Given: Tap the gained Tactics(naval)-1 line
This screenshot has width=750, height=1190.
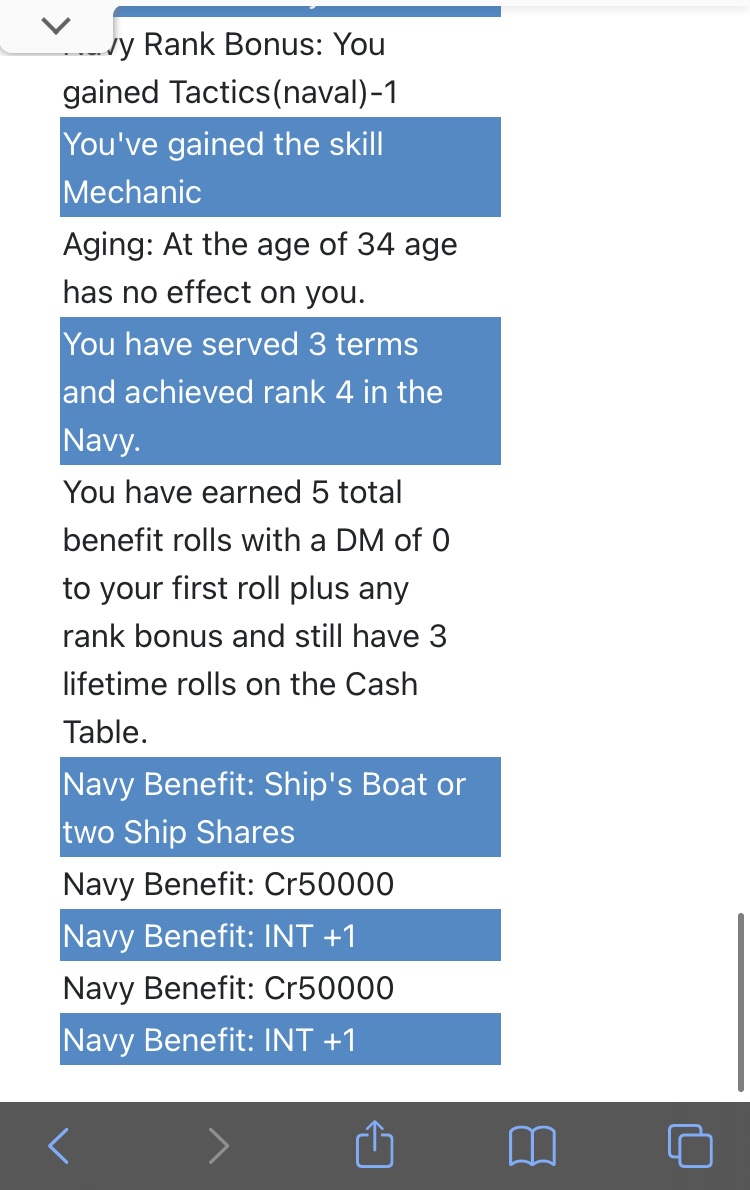Looking at the screenshot, I should (x=230, y=92).
